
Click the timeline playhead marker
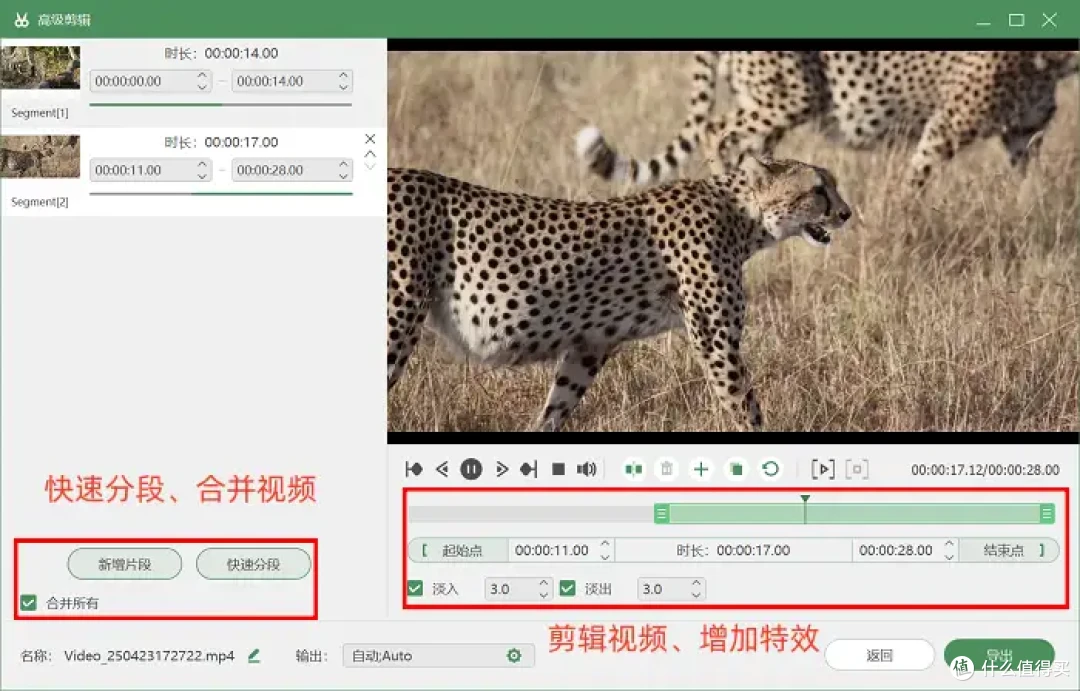coord(804,499)
